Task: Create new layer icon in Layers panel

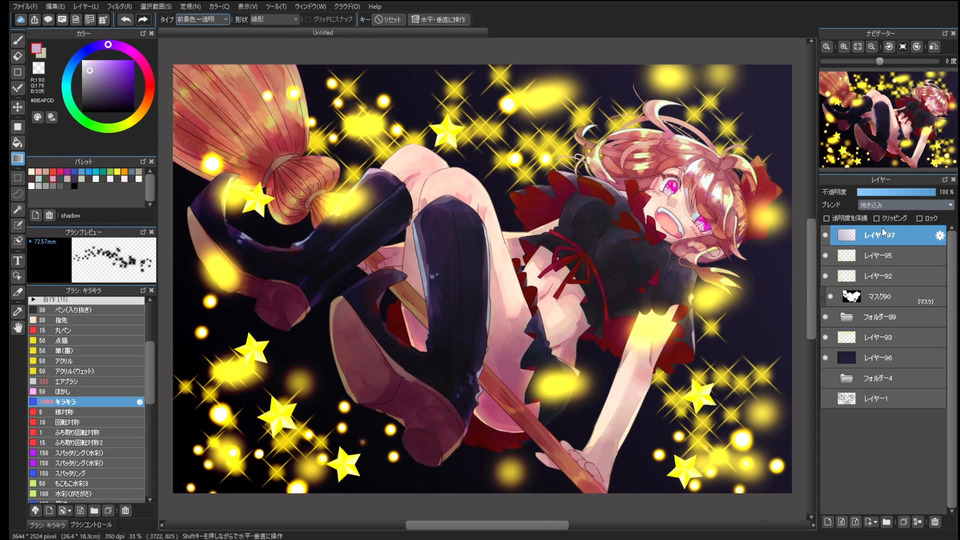Action: tap(828, 522)
